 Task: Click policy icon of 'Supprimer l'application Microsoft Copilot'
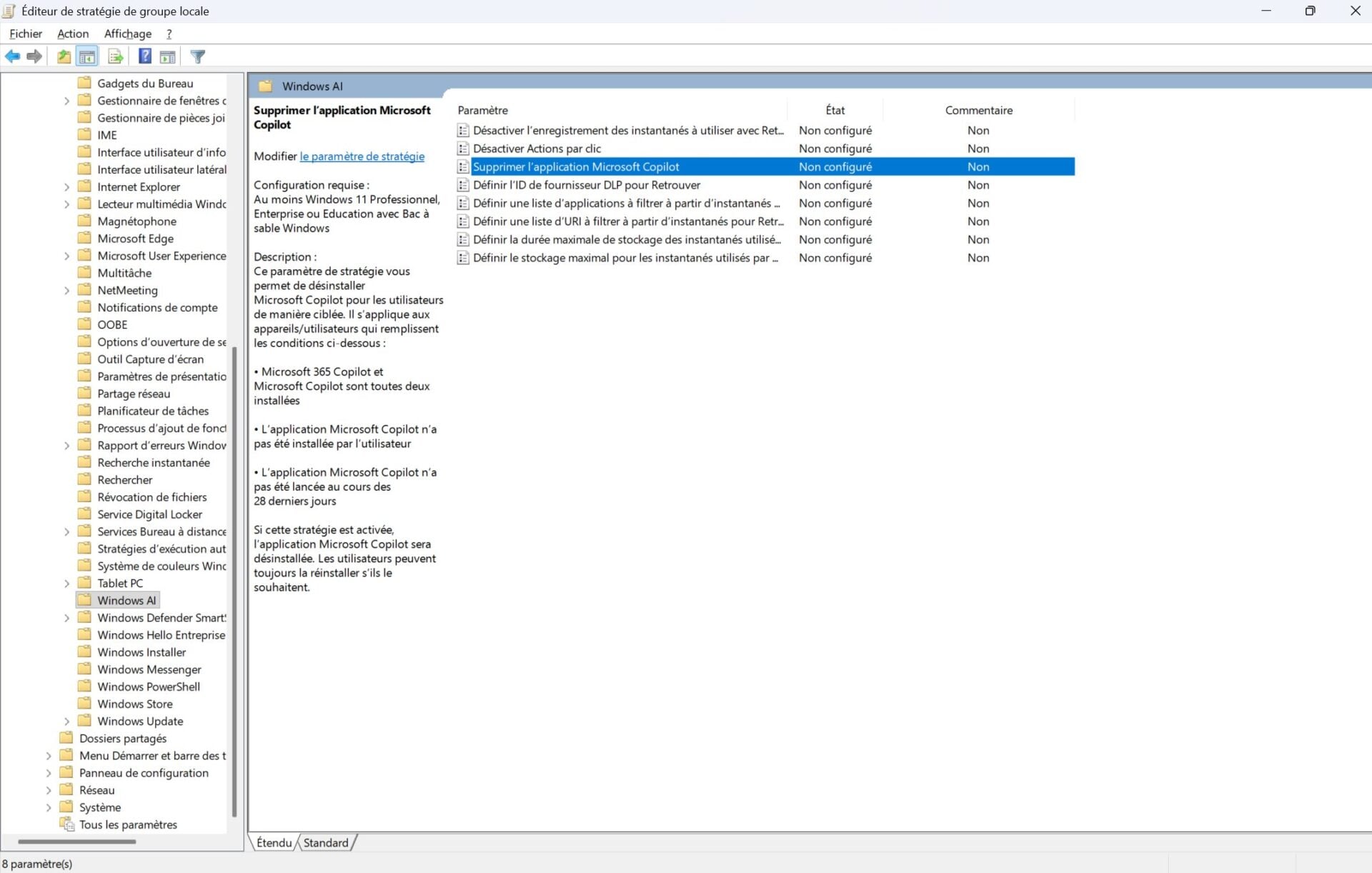tap(463, 166)
